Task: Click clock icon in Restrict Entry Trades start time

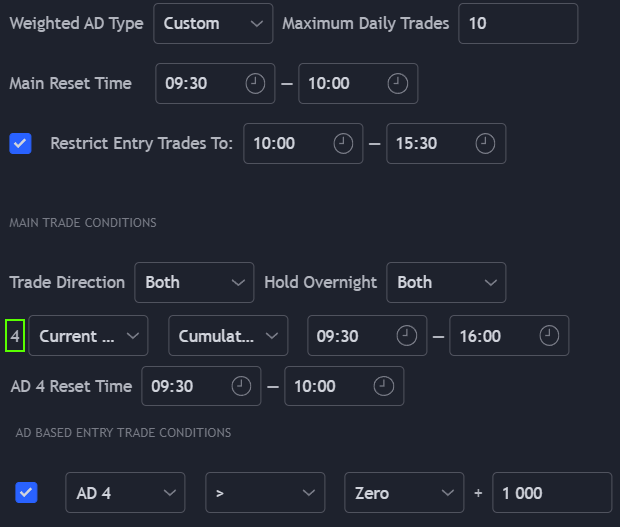Action: tap(343, 144)
